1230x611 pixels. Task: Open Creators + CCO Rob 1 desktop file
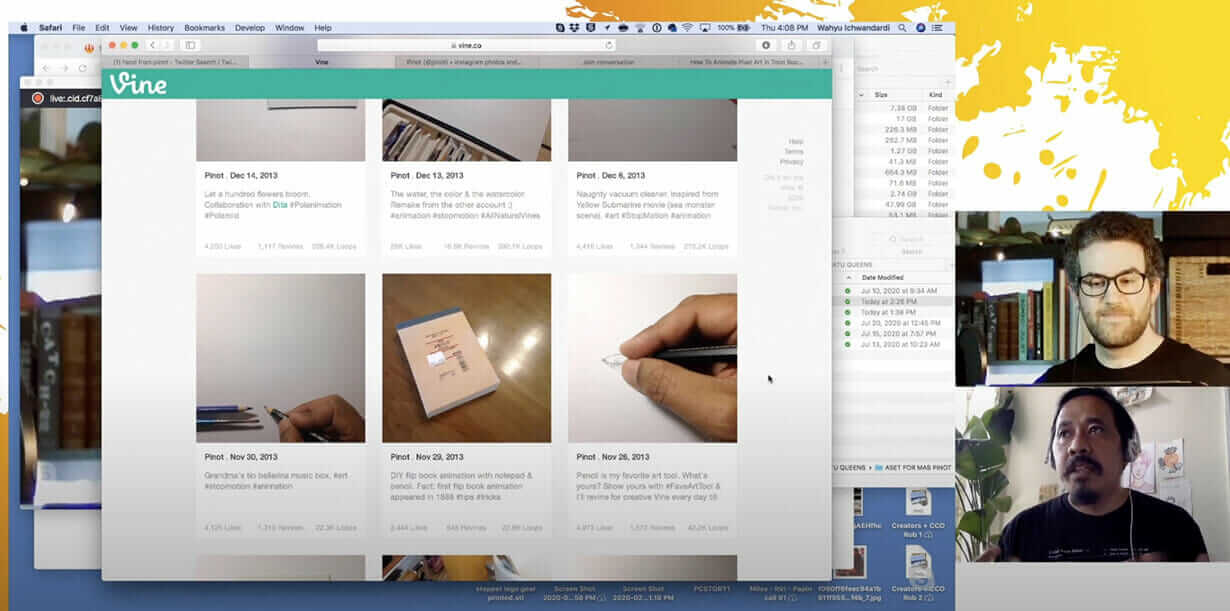tap(918, 511)
